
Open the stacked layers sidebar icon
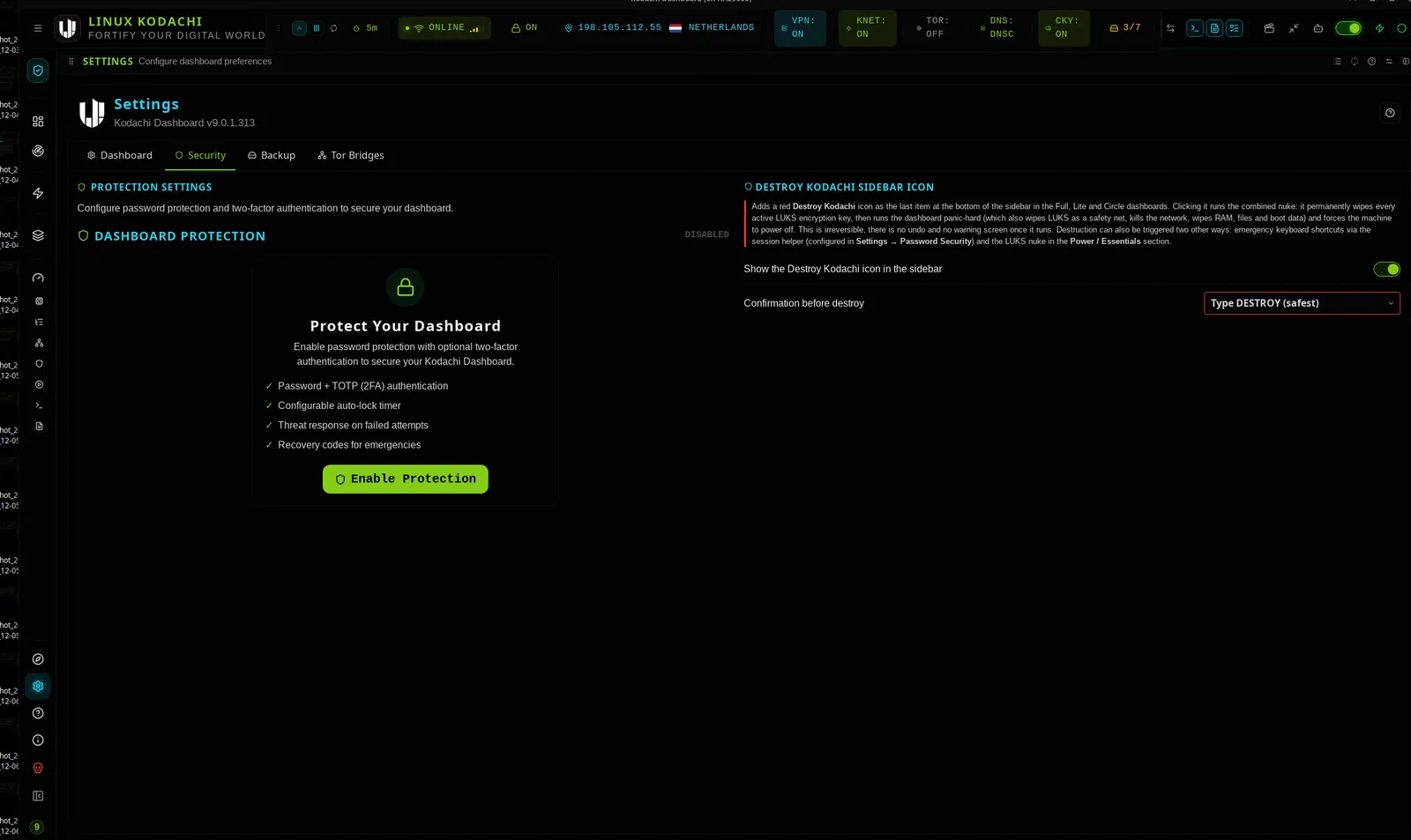coord(38,235)
